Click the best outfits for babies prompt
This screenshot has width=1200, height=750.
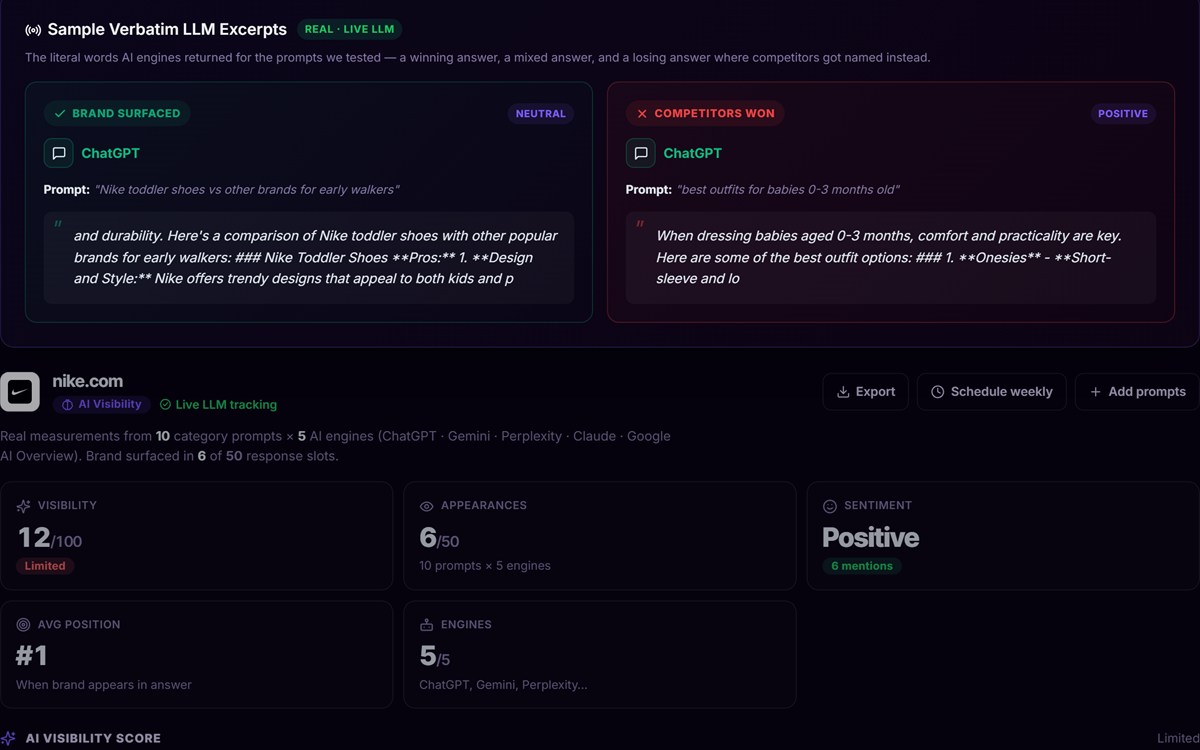[788, 190]
